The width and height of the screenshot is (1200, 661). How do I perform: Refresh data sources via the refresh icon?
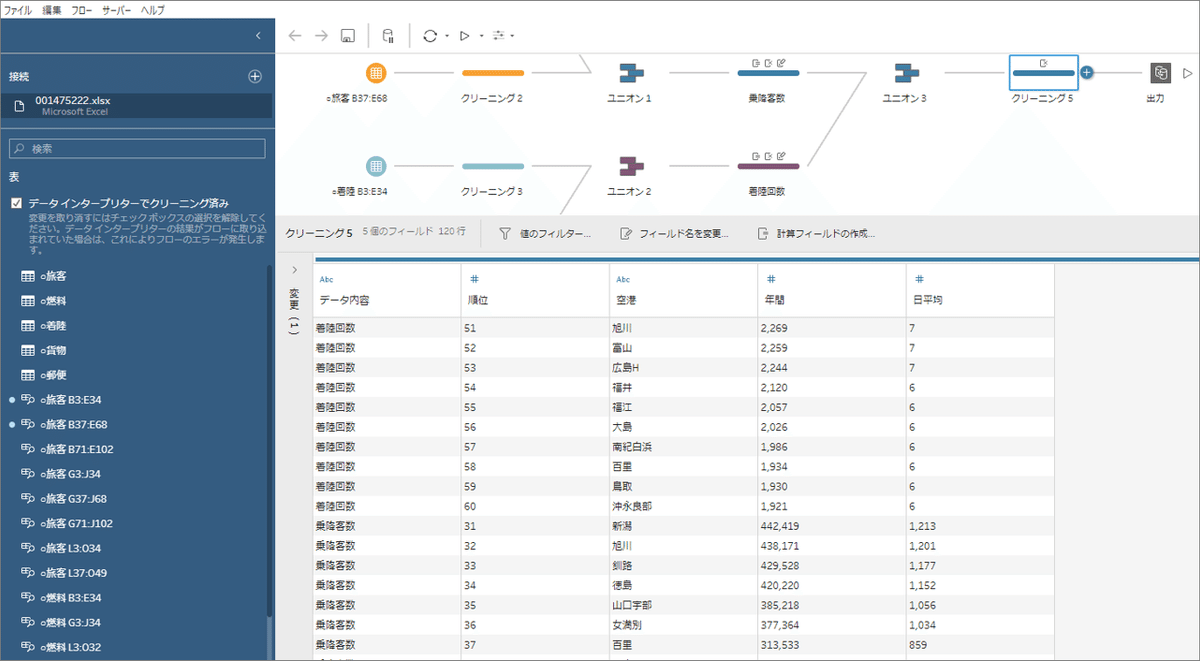(430, 36)
